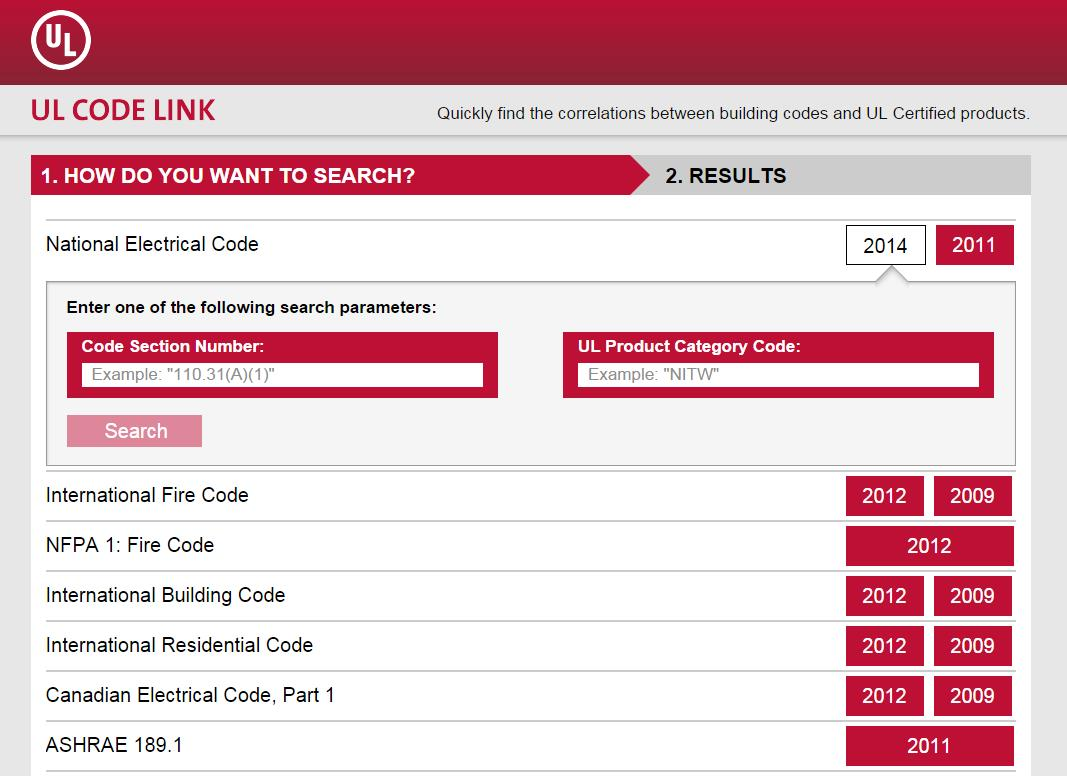
Task: Click the Search button
Action: pyautogui.click(x=134, y=430)
